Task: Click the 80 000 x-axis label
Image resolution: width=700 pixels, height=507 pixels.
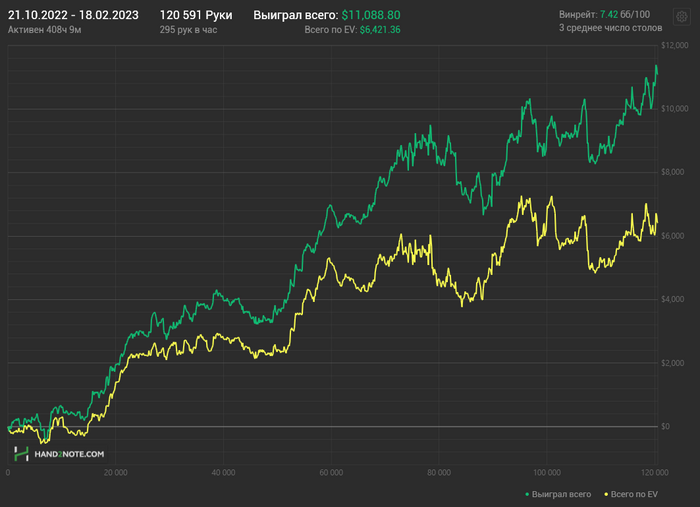Action: pos(439,473)
